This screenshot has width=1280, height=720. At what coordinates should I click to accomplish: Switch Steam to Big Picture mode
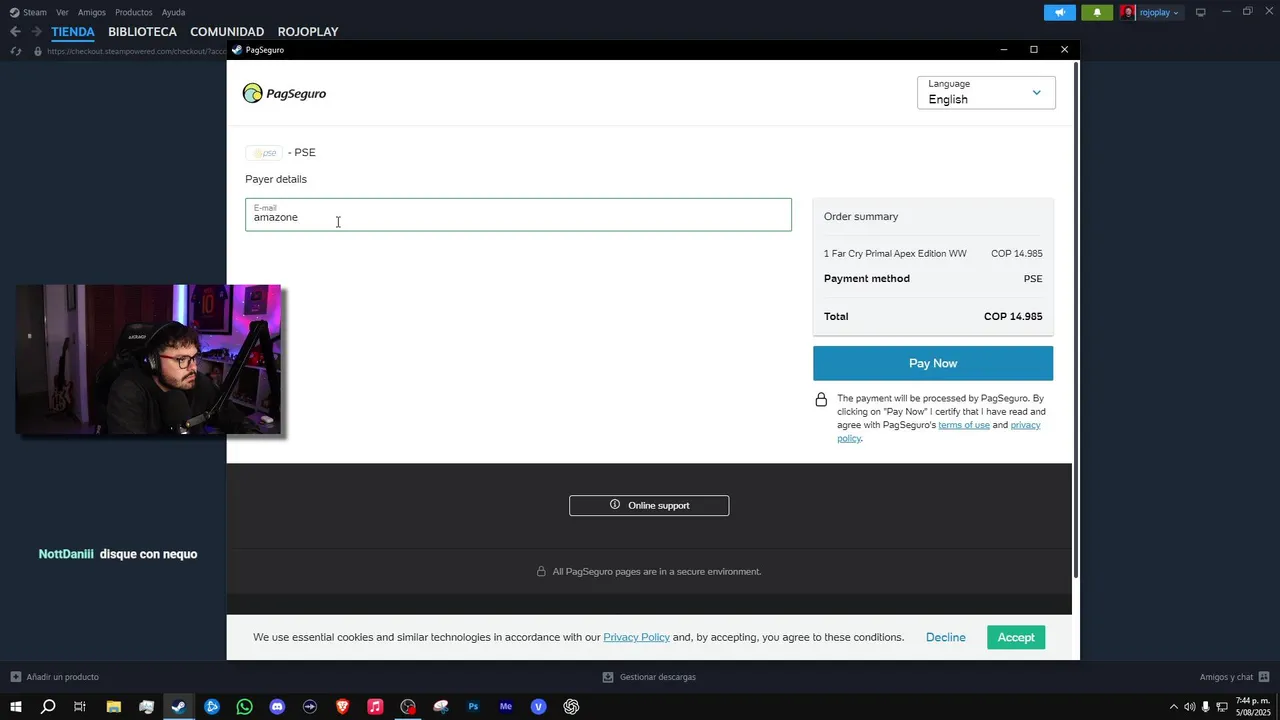click(x=1201, y=12)
